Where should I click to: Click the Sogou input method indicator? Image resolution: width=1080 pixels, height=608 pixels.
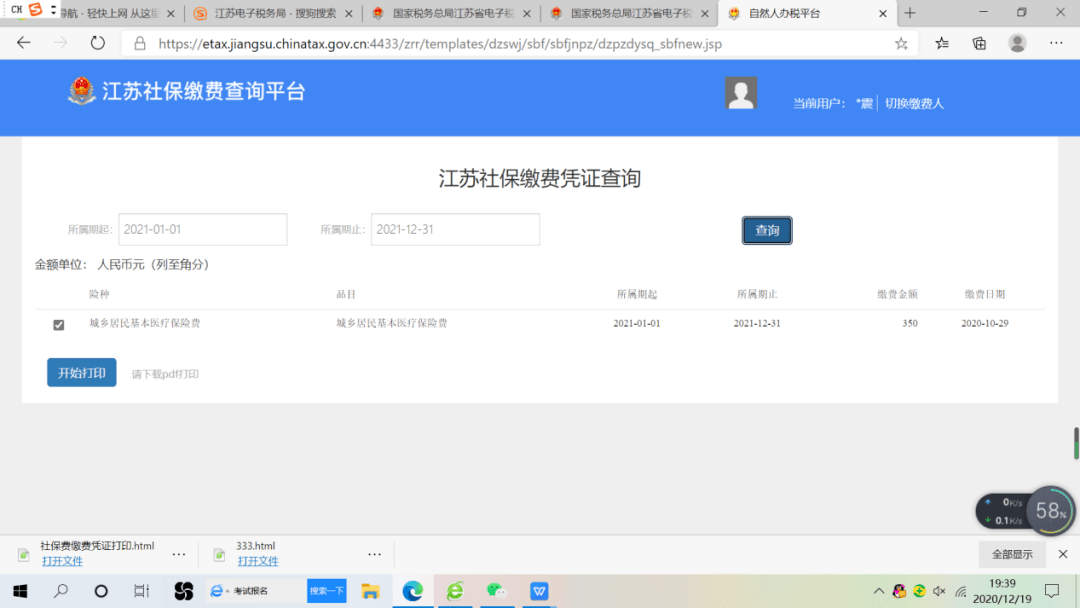pyautogui.click(x=36, y=9)
